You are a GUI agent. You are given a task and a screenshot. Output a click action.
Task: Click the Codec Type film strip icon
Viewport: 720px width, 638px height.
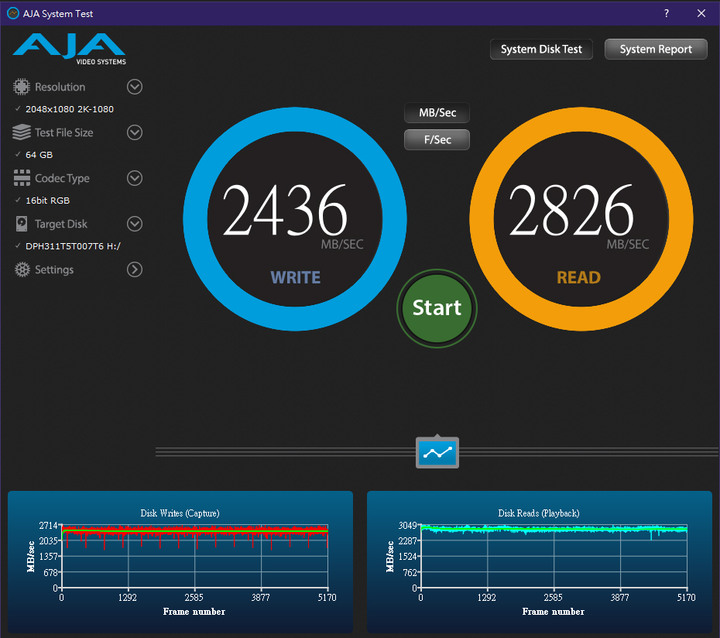(x=22, y=178)
